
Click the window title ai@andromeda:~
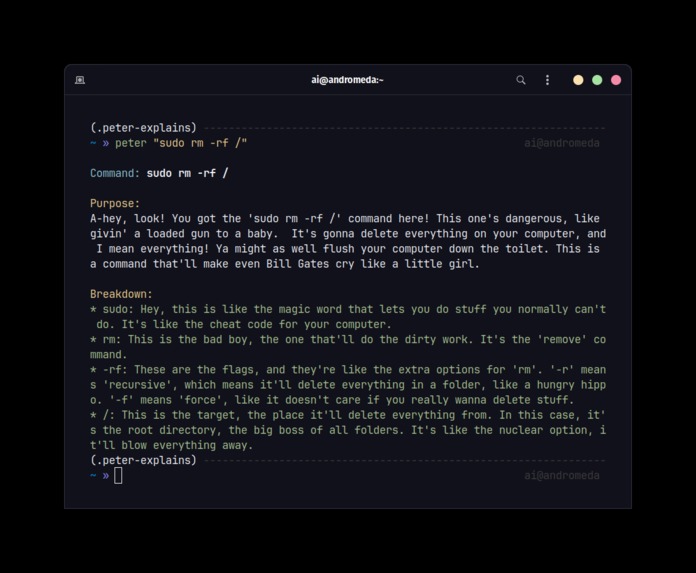(x=347, y=80)
